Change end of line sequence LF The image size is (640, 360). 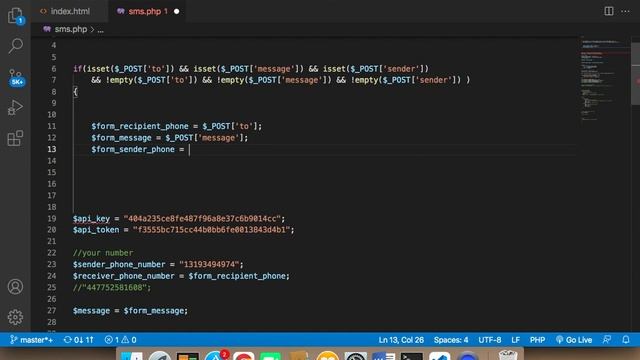tap(516, 340)
